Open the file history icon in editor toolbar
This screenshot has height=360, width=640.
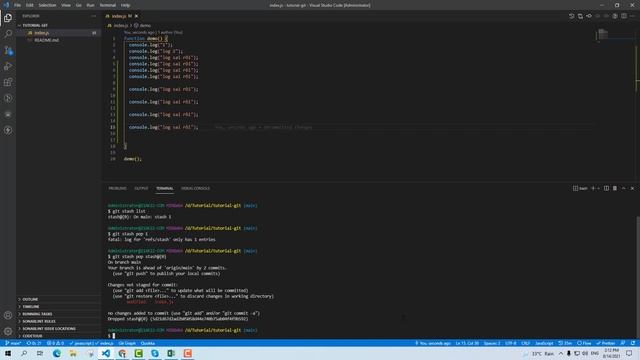pos(571,16)
